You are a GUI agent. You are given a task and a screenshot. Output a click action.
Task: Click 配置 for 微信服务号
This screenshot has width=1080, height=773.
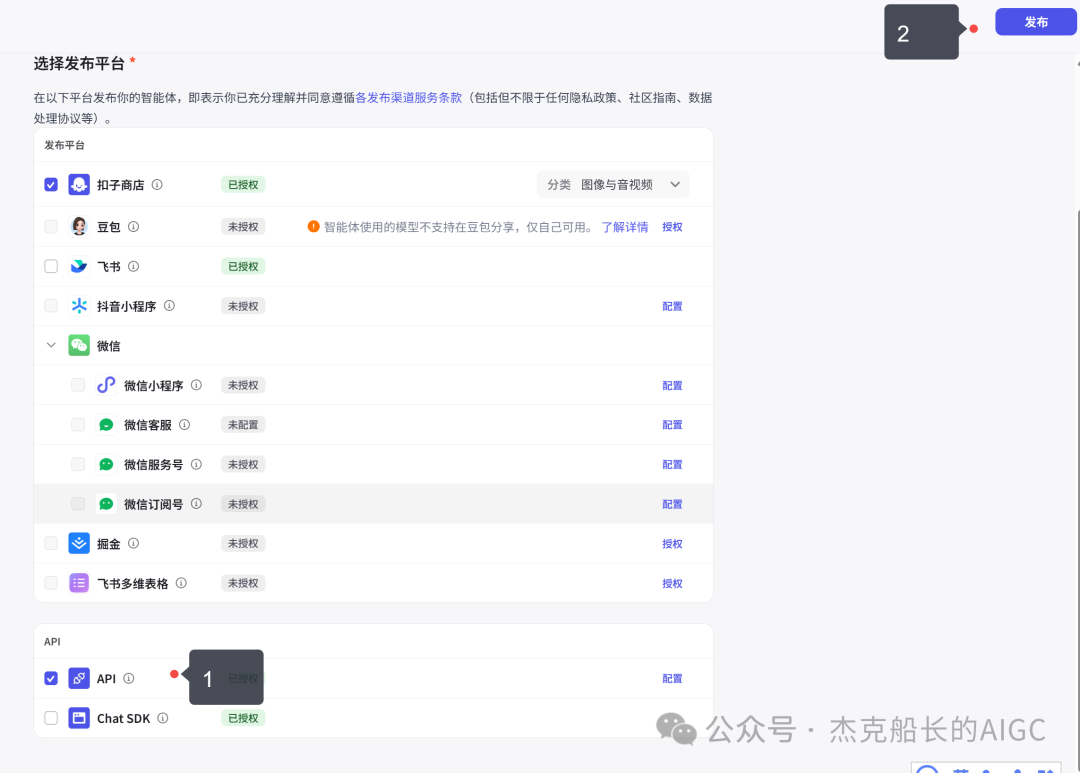[672, 464]
